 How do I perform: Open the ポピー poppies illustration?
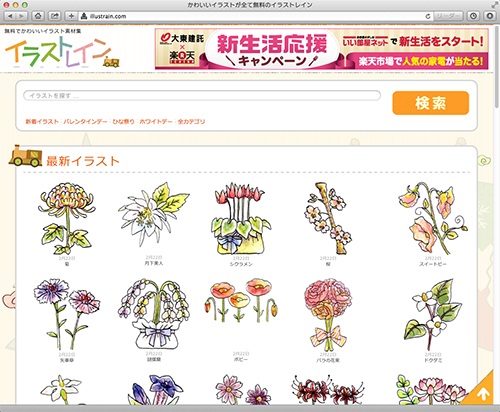(x=241, y=300)
